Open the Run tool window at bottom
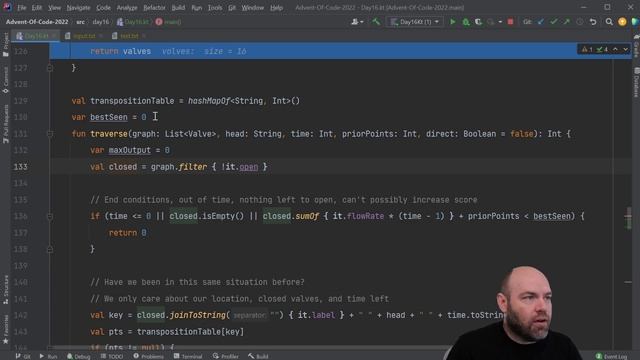This screenshot has height=360, width=640. point(48,356)
